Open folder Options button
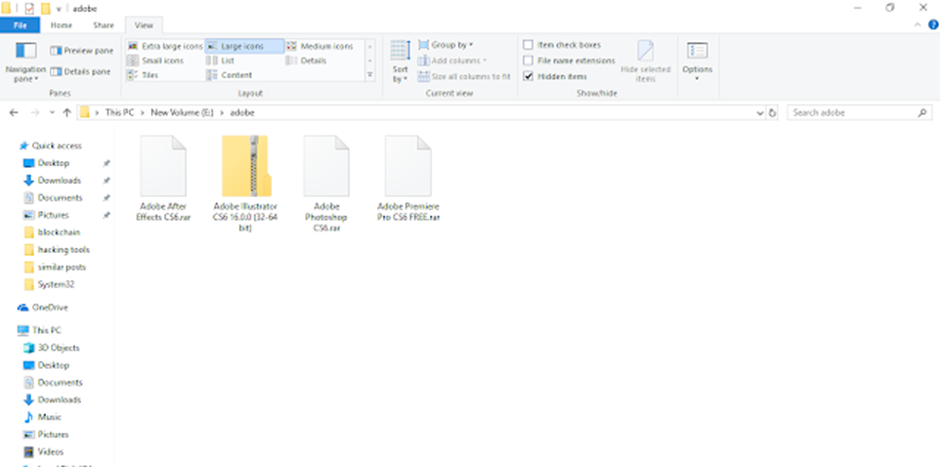The width and height of the screenshot is (940, 467). click(x=697, y=62)
